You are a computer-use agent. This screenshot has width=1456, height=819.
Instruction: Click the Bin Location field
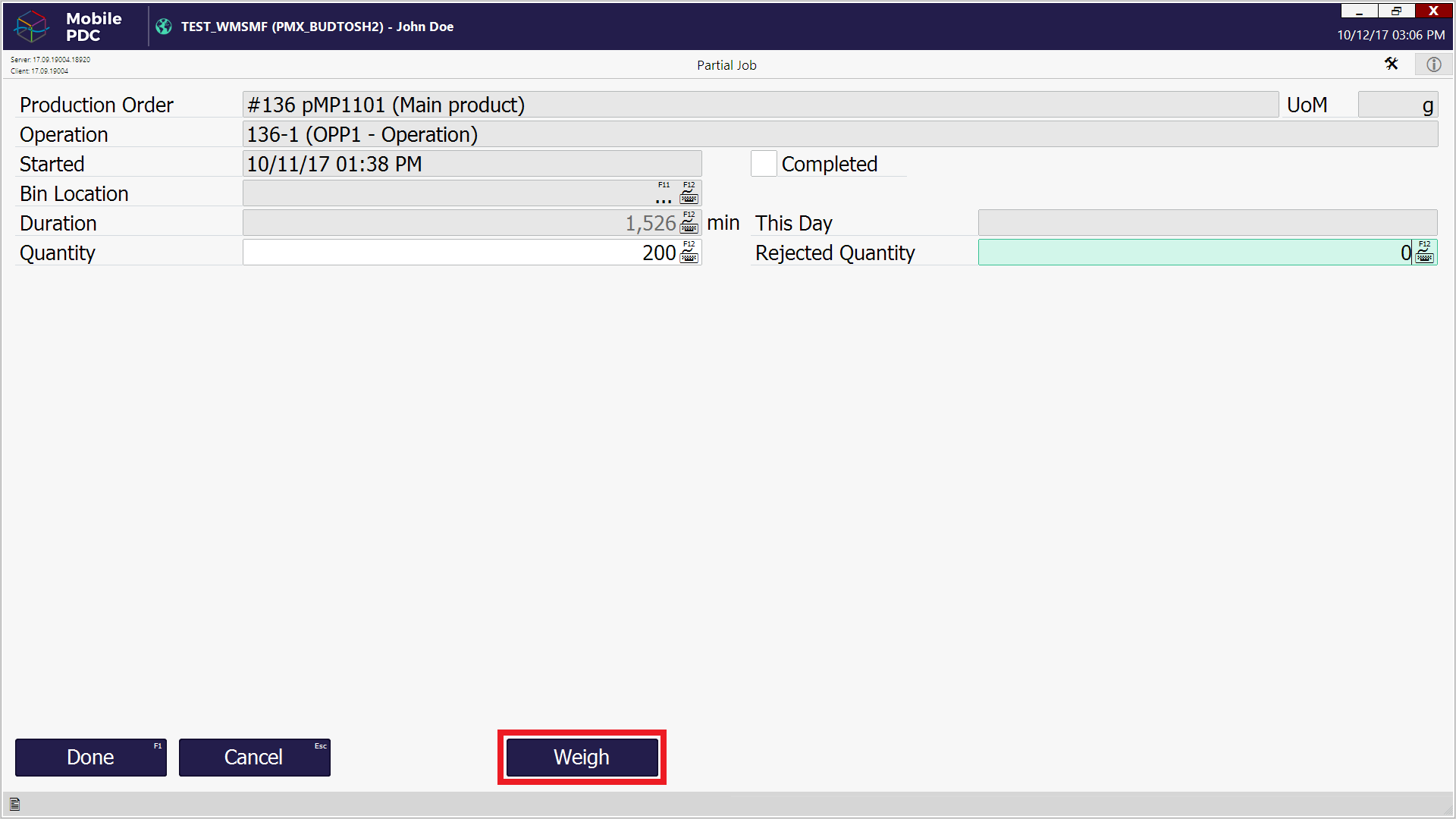pos(447,194)
